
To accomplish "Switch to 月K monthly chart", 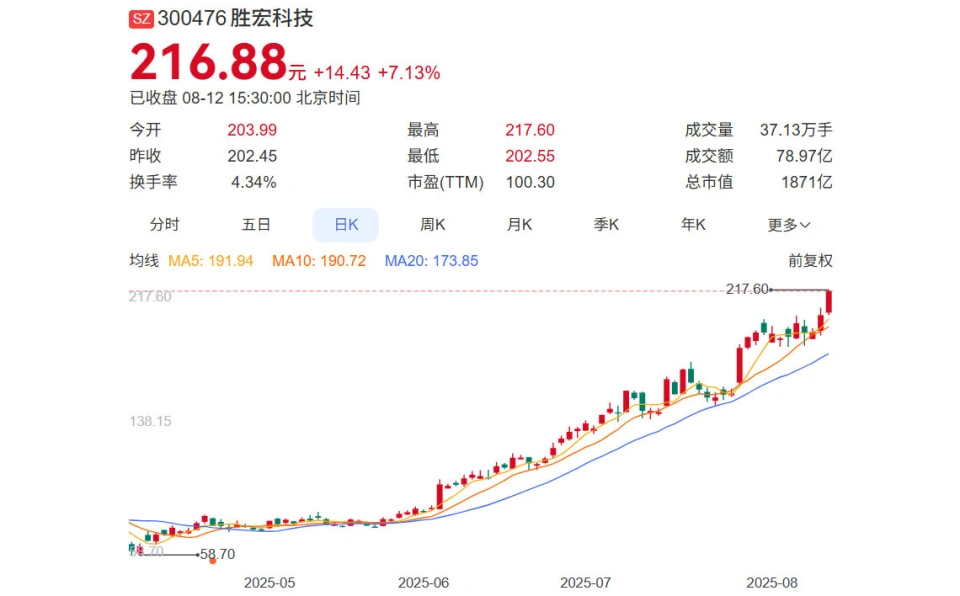I will (519, 225).
